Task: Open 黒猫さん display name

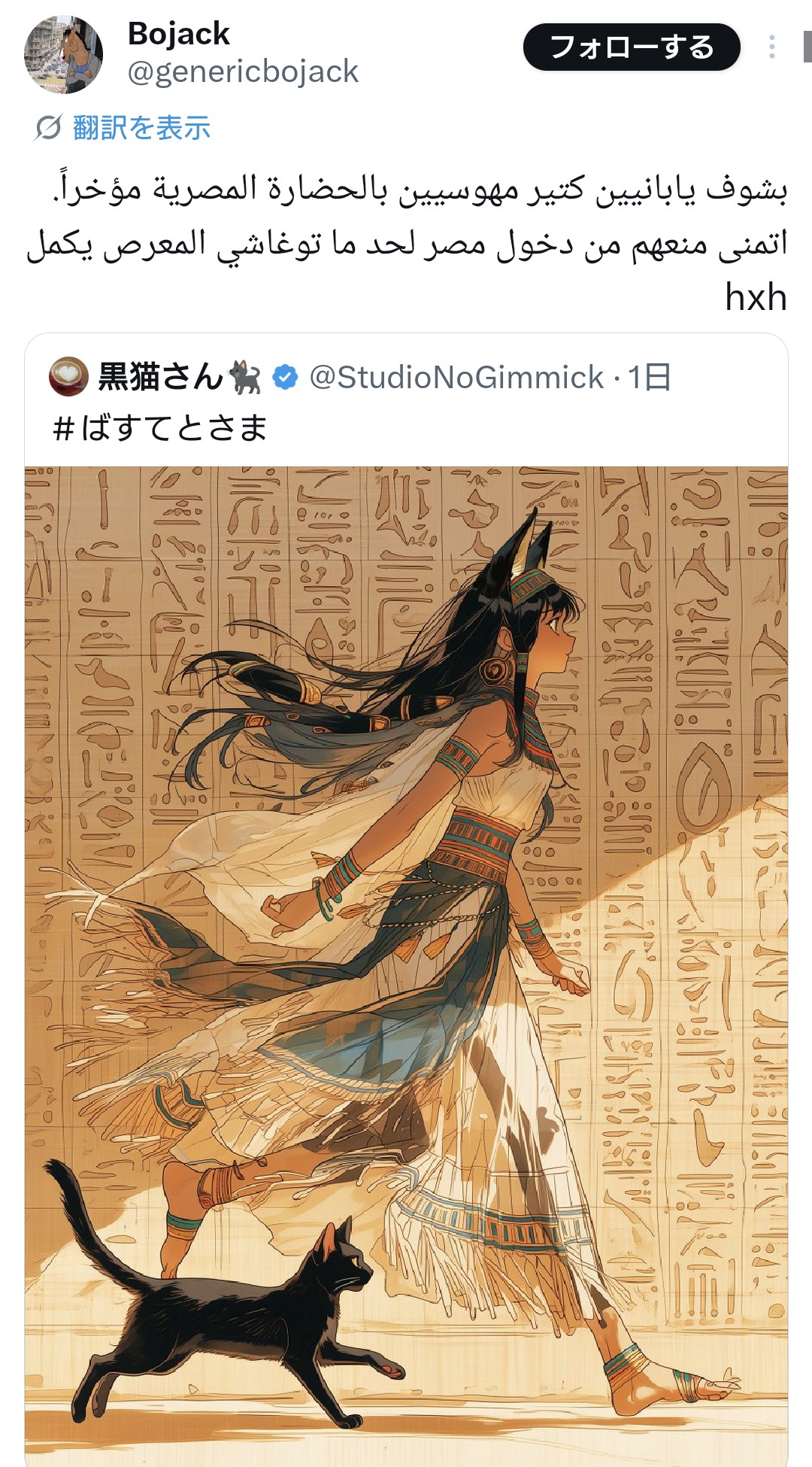Action: [160, 377]
